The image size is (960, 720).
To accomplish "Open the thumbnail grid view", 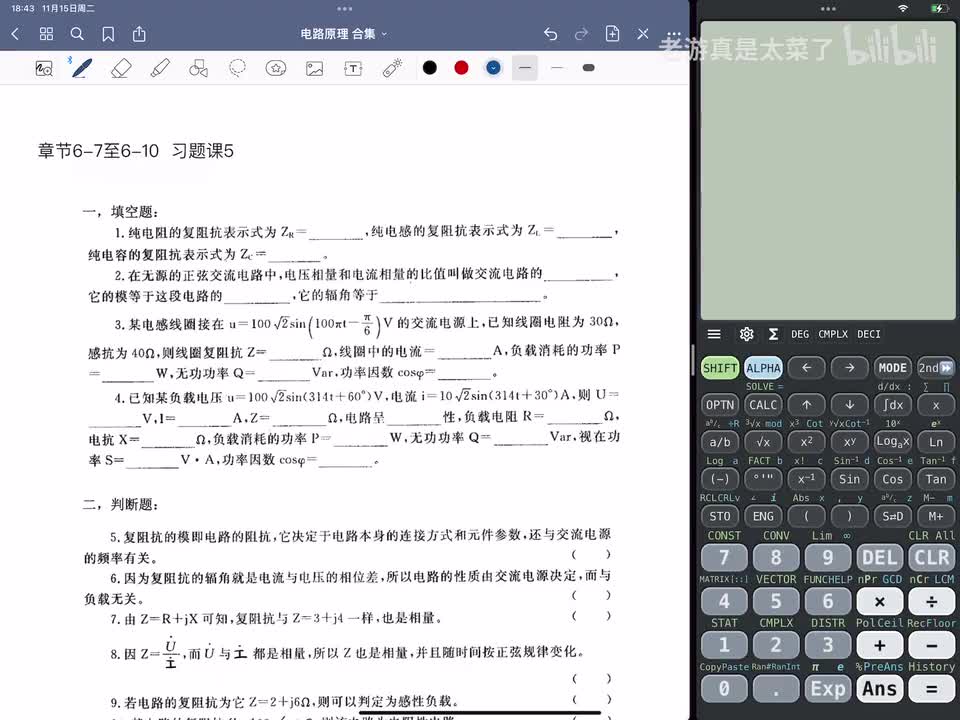I will pyautogui.click(x=47, y=34).
